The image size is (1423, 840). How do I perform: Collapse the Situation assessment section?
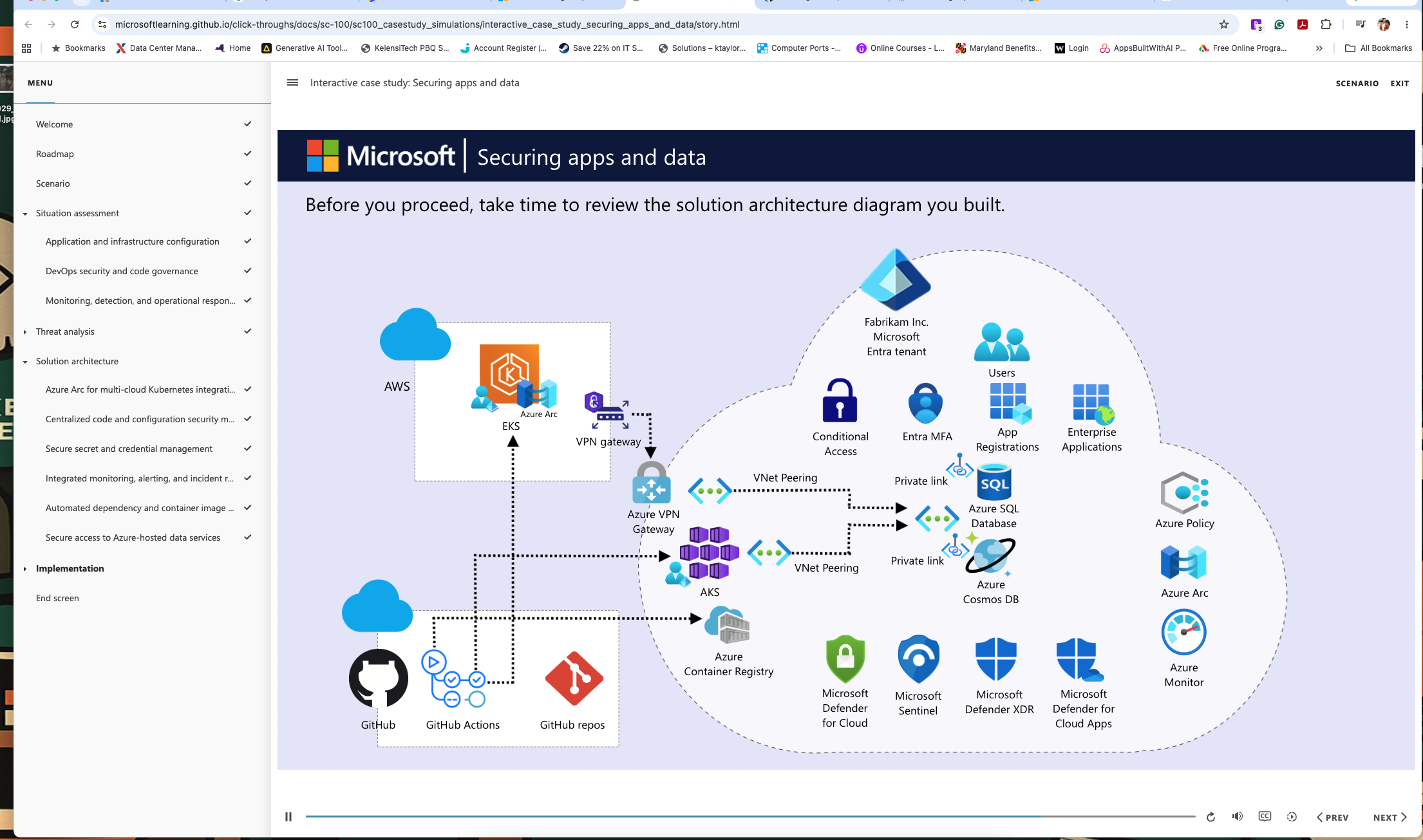click(x=25, y=214)
